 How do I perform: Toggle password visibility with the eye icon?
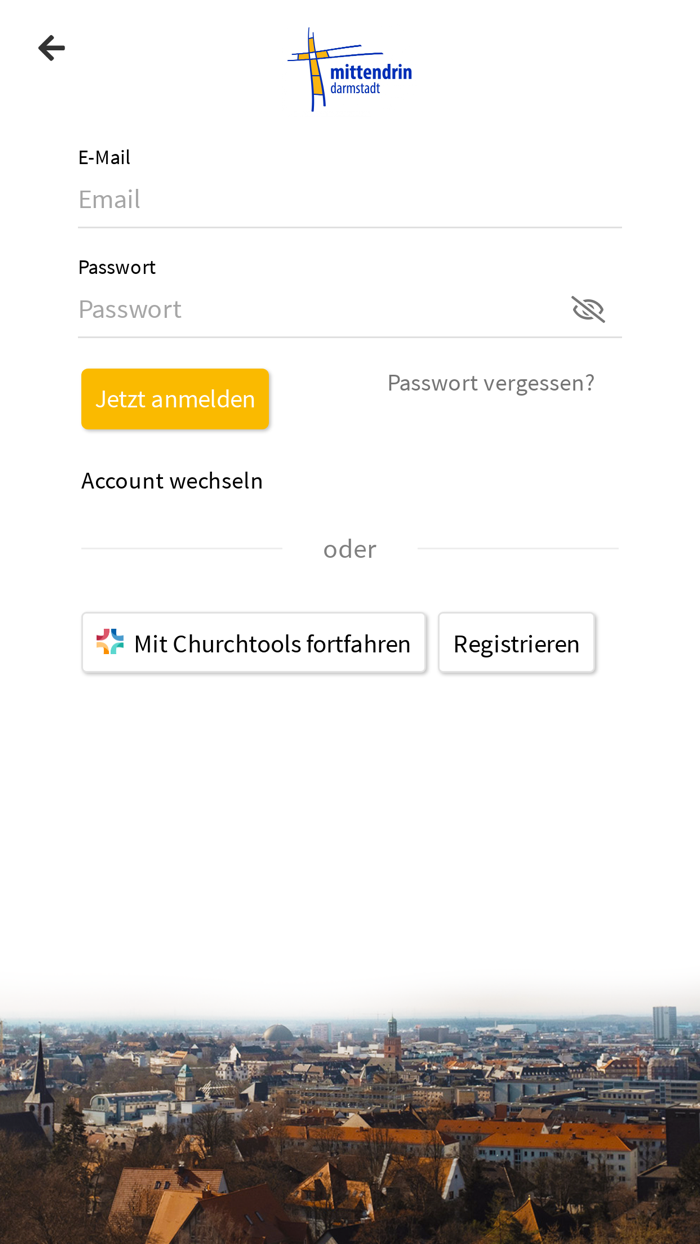[588, 308]
